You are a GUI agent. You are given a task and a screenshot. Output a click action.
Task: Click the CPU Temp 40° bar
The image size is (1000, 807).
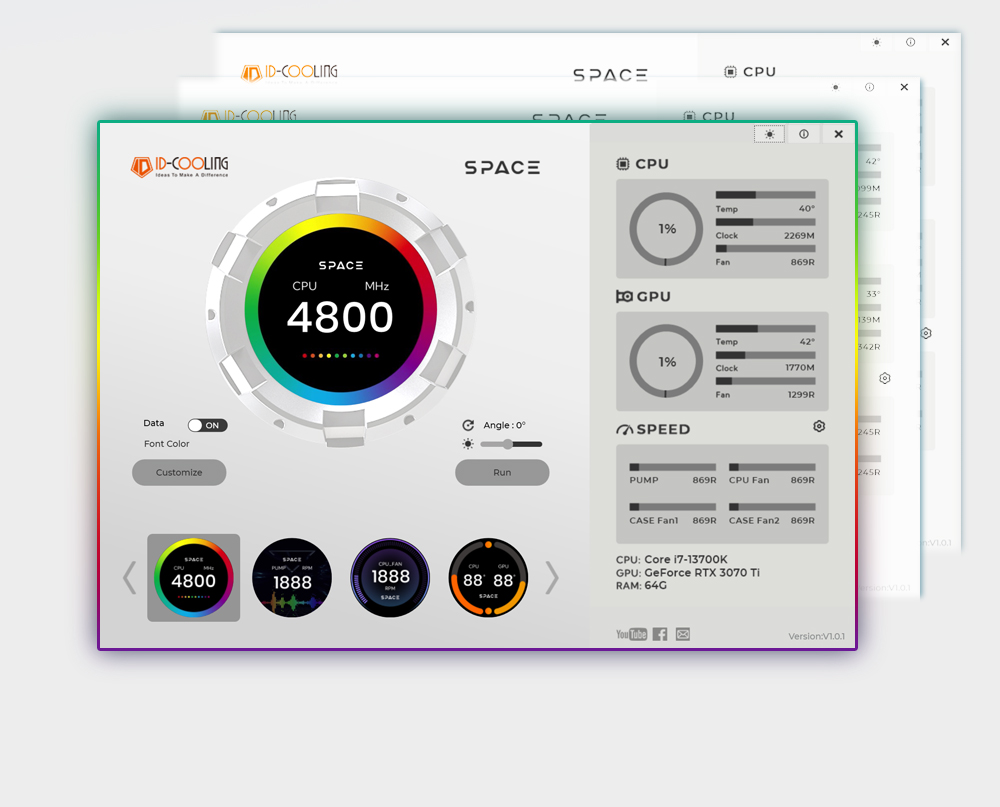pos(765,195)
